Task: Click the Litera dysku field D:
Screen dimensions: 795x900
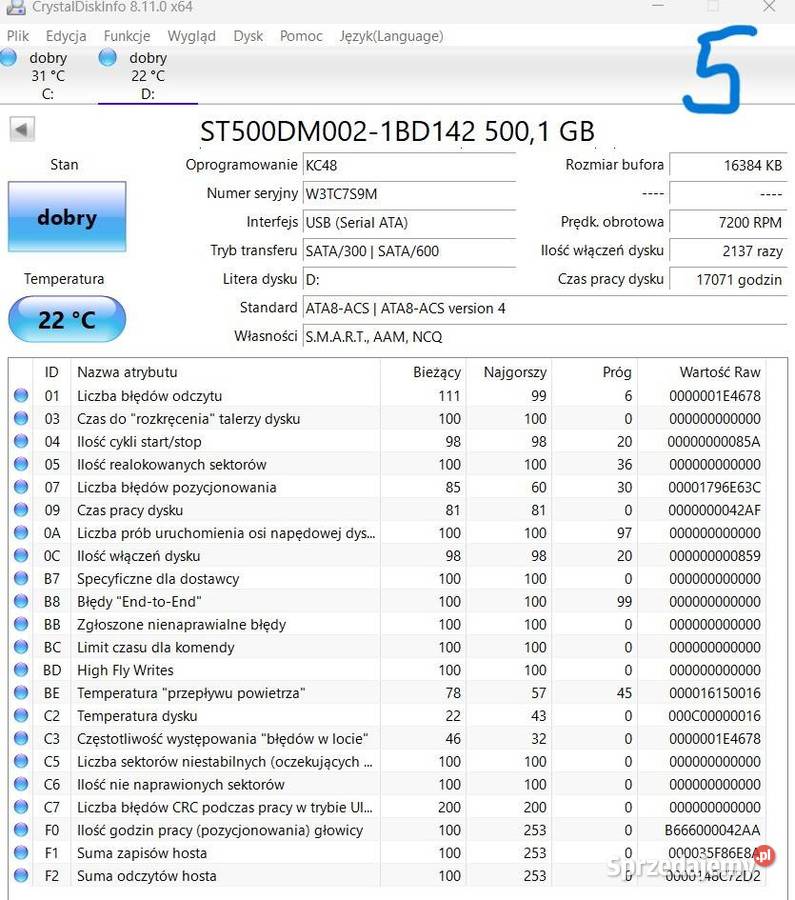Action: (409, 280)
